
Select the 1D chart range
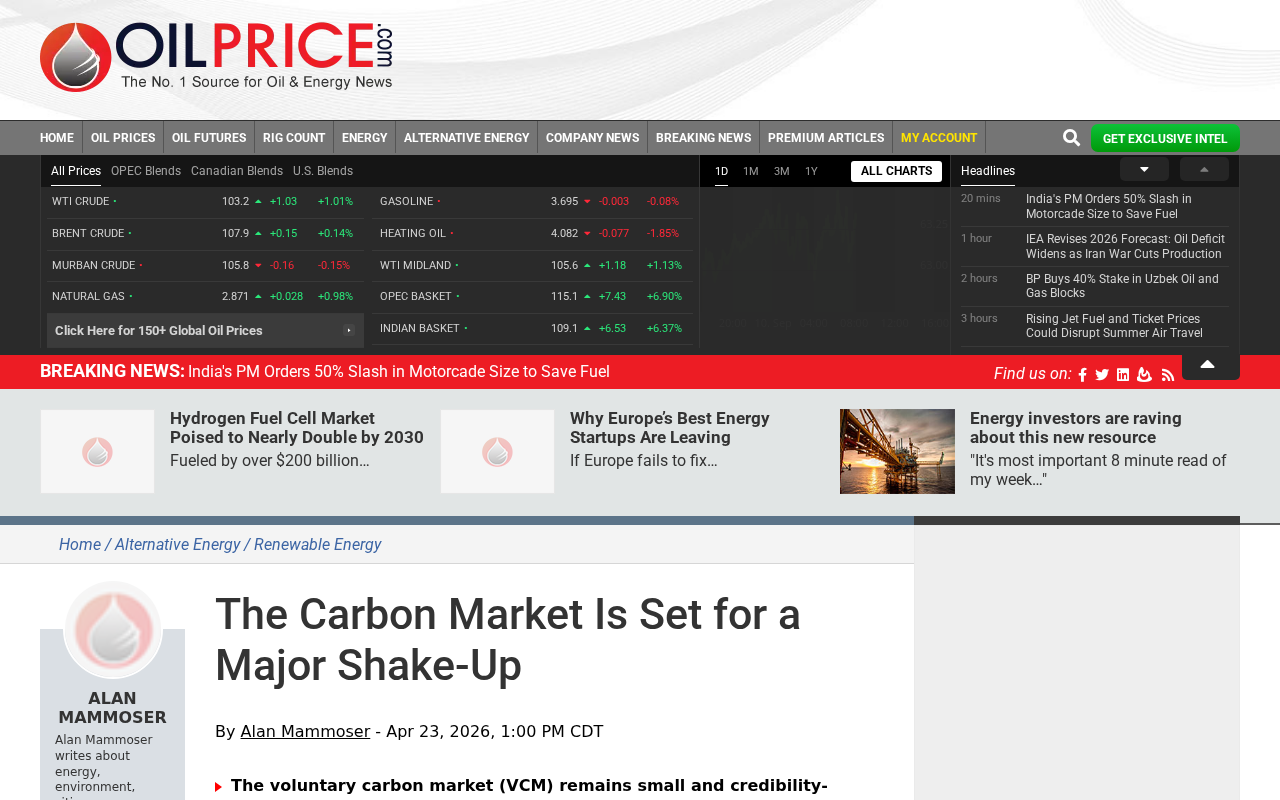(721, 171)
